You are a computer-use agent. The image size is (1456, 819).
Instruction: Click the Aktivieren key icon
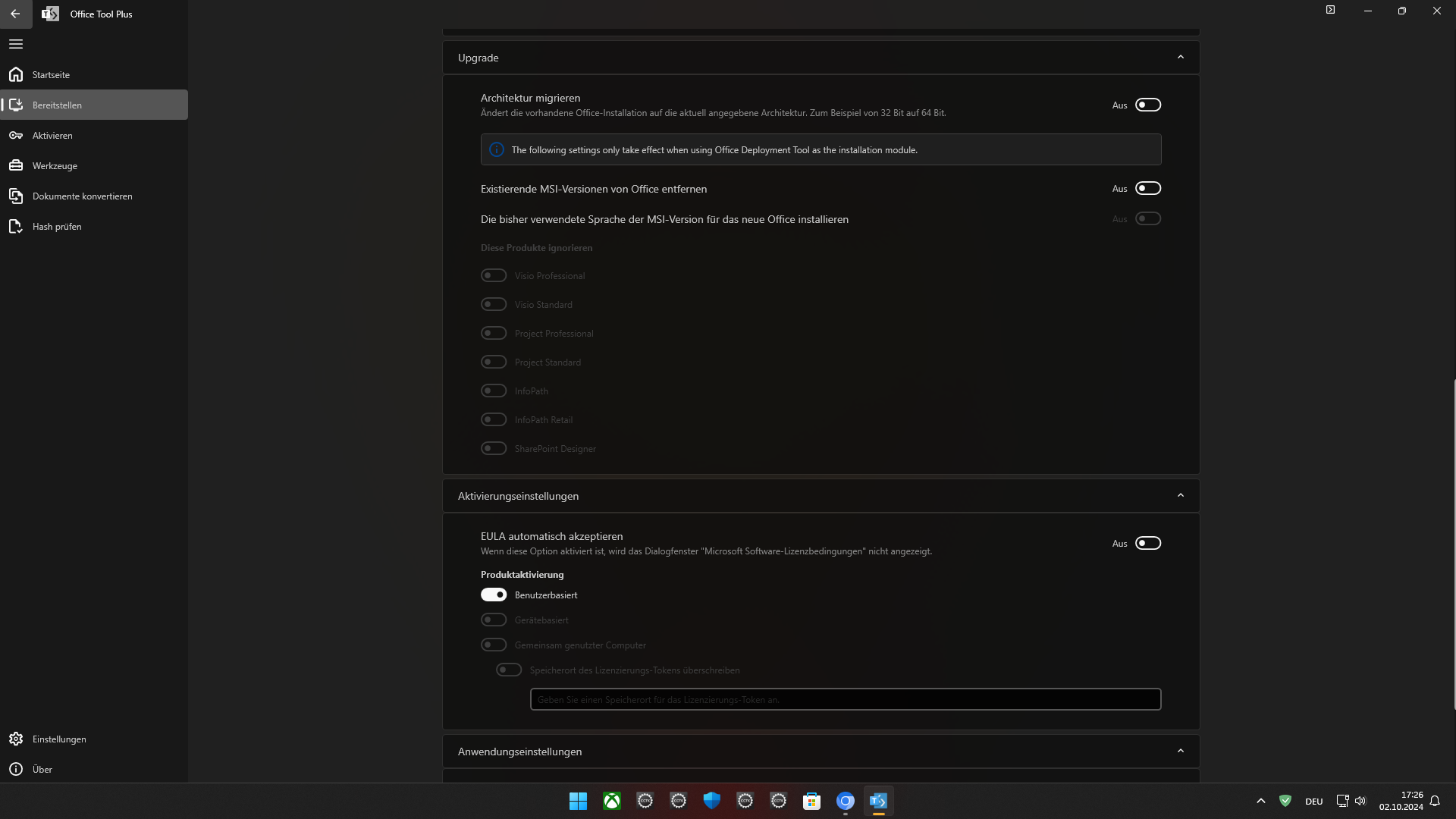coord(16,135)
